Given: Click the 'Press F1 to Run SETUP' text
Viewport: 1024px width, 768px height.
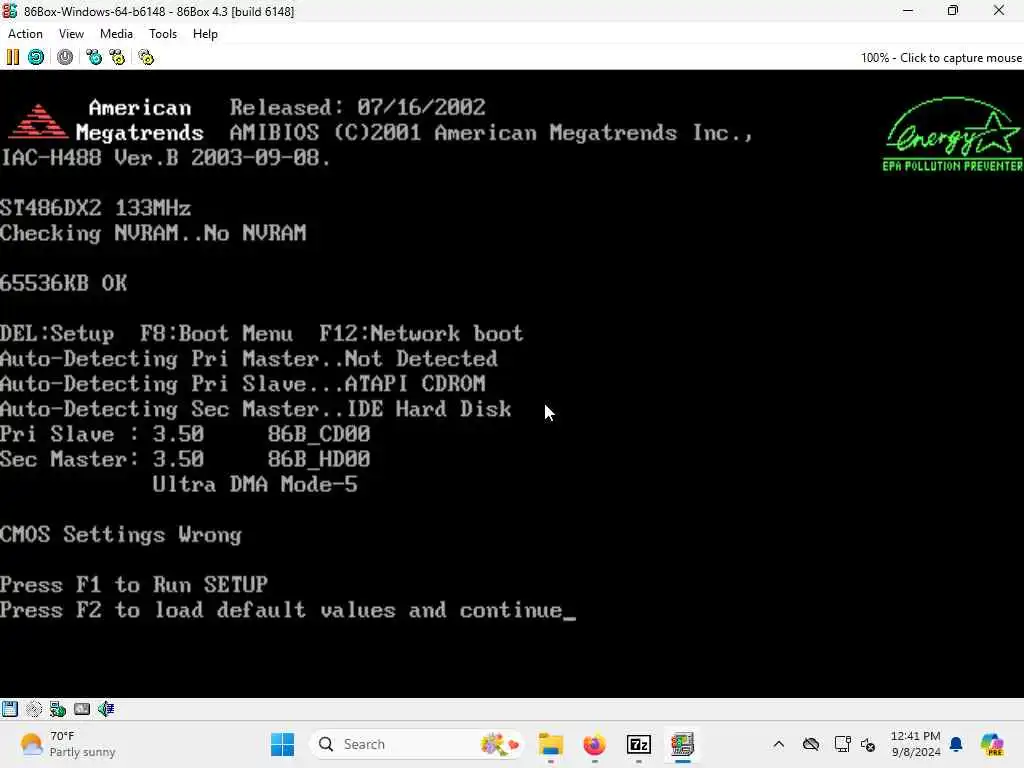Looking at the screenshot, I should click(x=134, y=584).
